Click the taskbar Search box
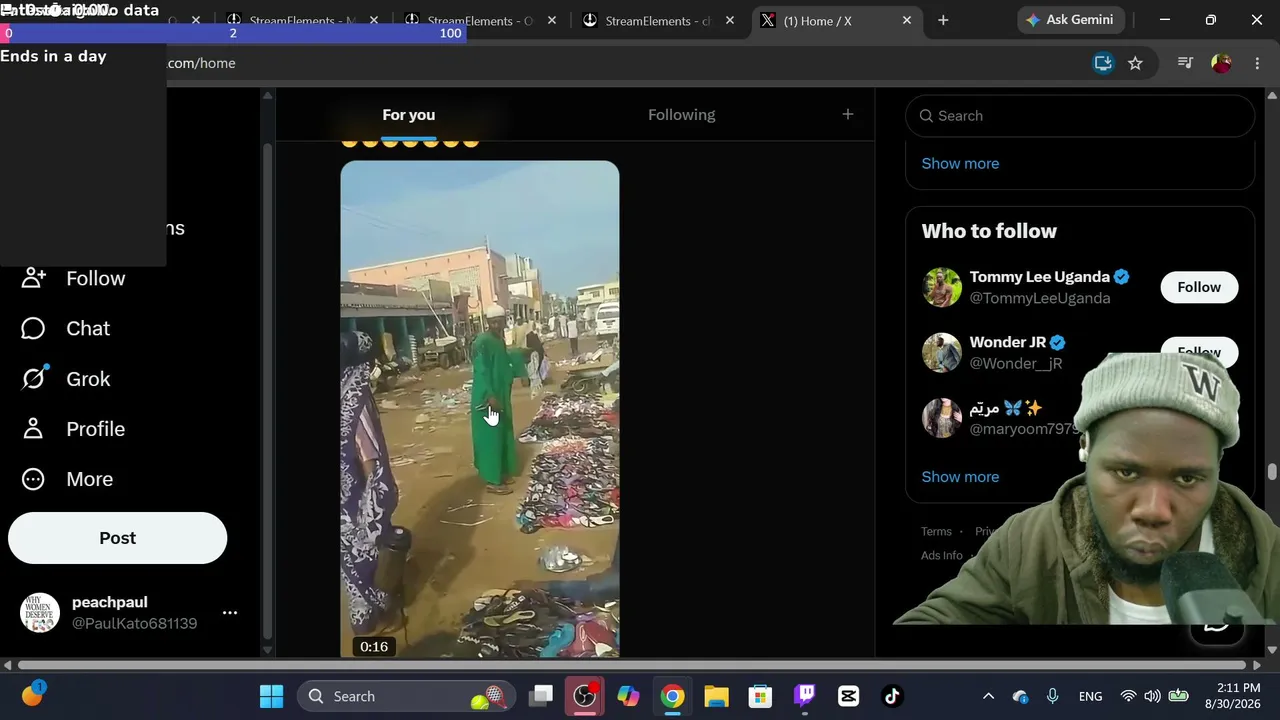 coord(406,696)
